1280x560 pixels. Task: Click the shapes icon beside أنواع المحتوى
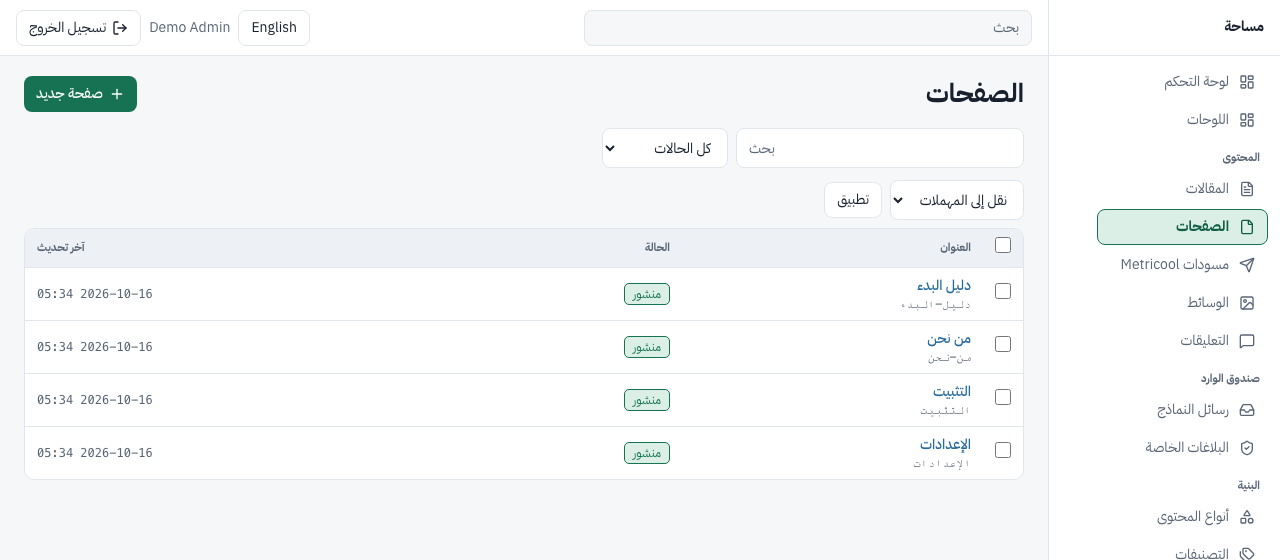(x=1247, y=517)
